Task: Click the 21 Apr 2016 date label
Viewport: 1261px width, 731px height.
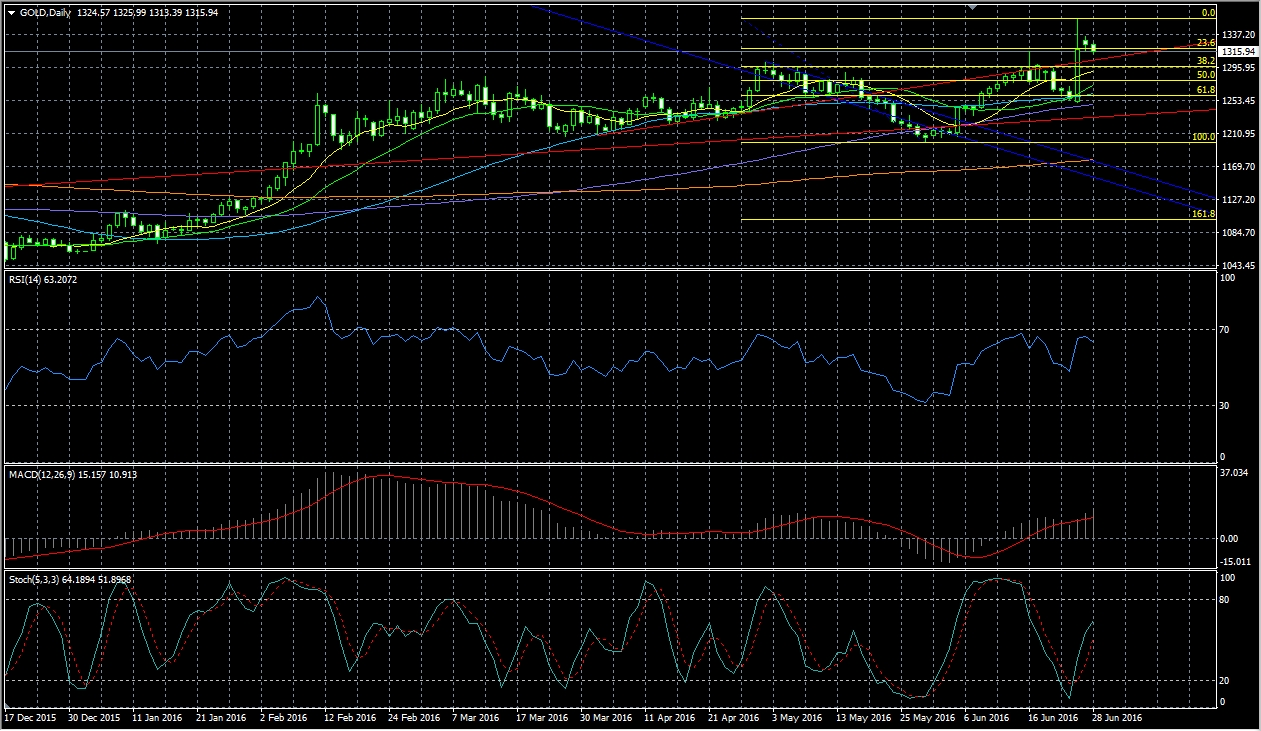Action: [733, 718]
